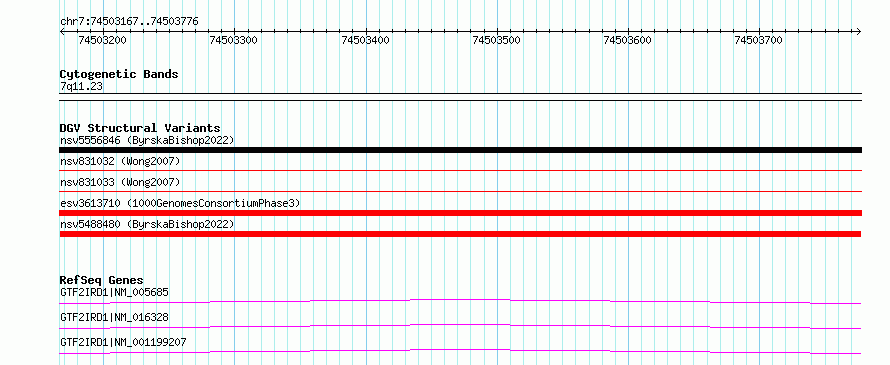The height and width of the screenshot is (365, 890).
Task: Click the chr7:74503167..74503776 region label
Action: [x=129, y=21]
